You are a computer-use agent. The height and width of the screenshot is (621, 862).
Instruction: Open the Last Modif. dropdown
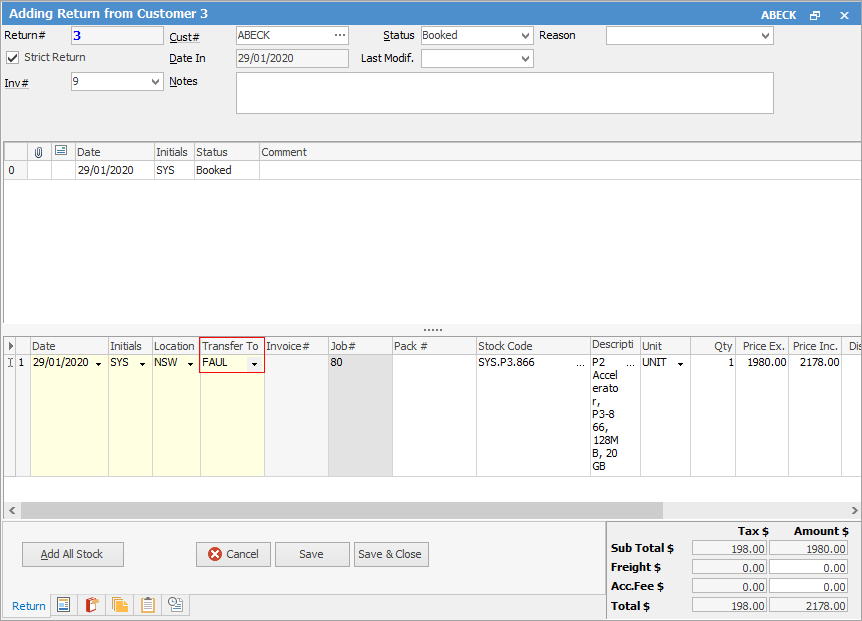point(526,59)
